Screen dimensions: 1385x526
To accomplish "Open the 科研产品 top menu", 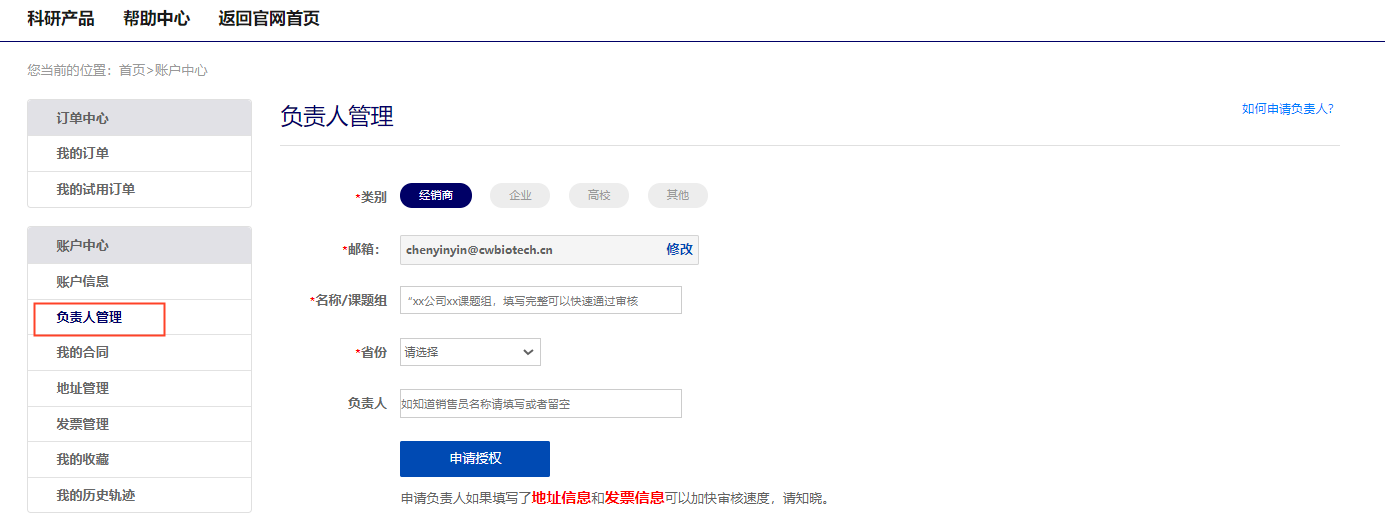I will tap(61, 18).
